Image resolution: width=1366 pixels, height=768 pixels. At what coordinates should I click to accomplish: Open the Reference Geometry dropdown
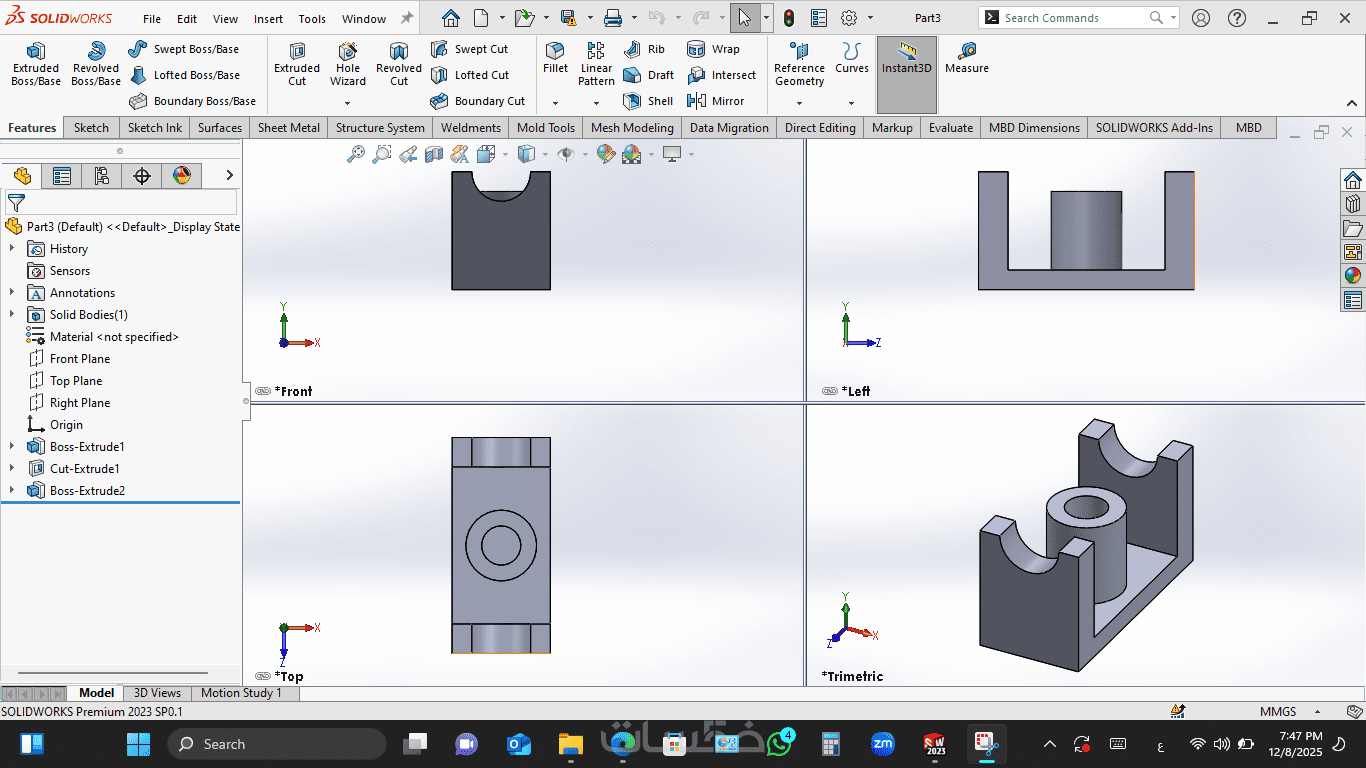pos(799,102)
